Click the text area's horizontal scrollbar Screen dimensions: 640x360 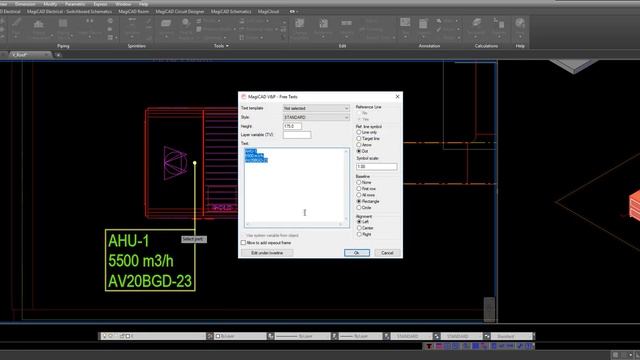tap(294, 224)
